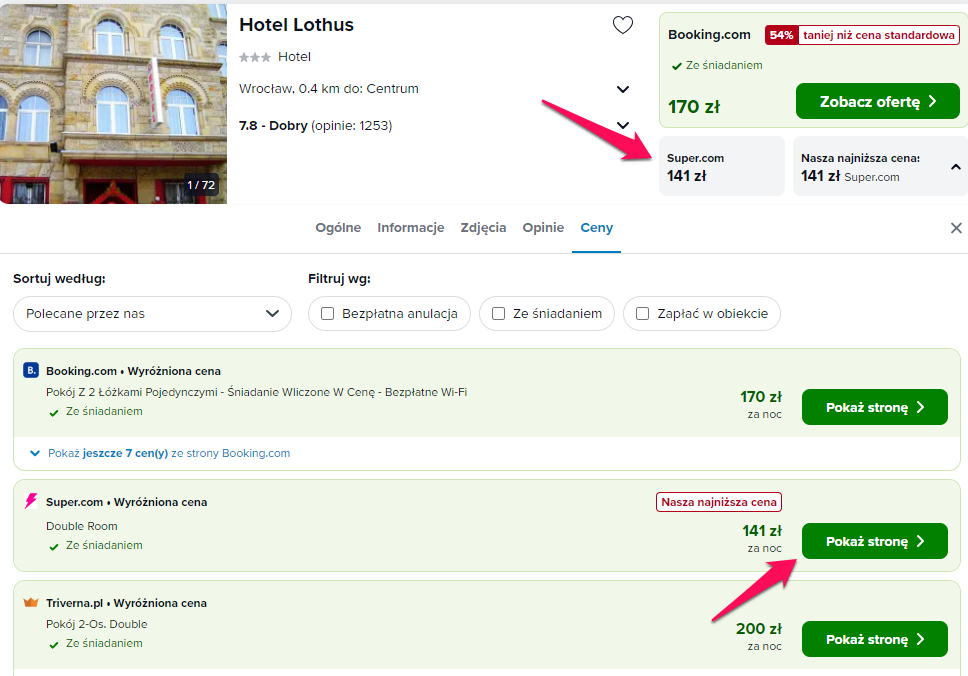Close the hotel details panel
Screen dimensions: 968x676
956,228
